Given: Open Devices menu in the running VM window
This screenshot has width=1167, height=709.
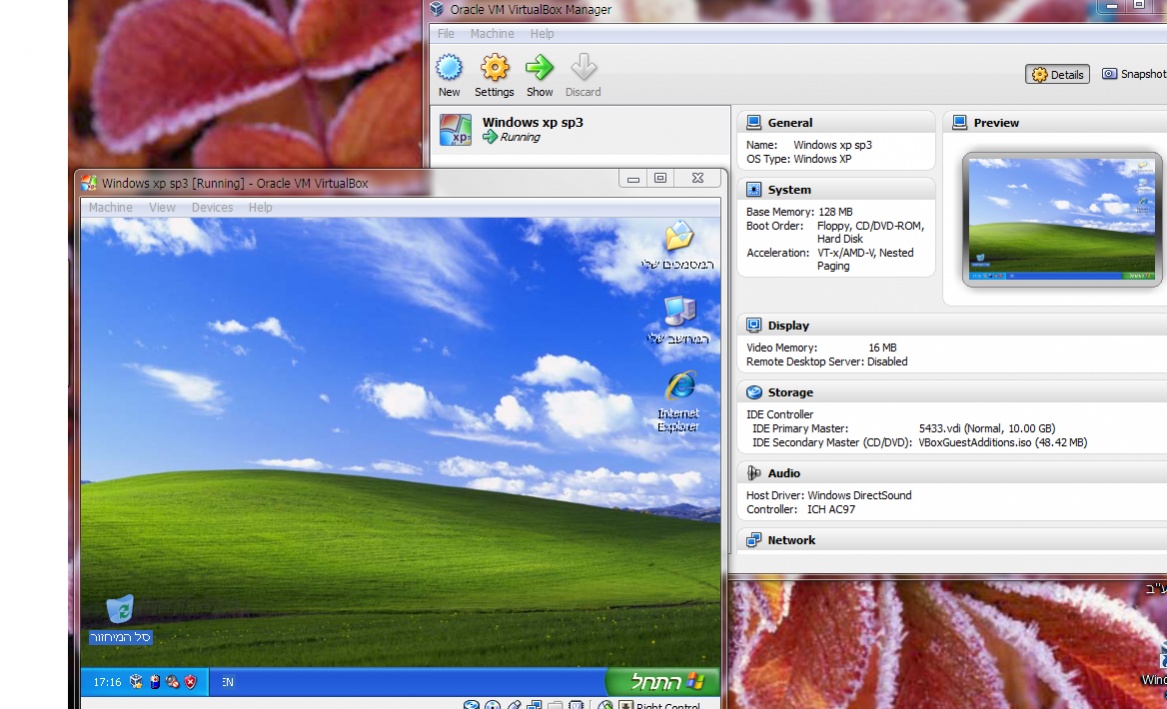Looking at the screenshot, I should click(x=212, y=208).
